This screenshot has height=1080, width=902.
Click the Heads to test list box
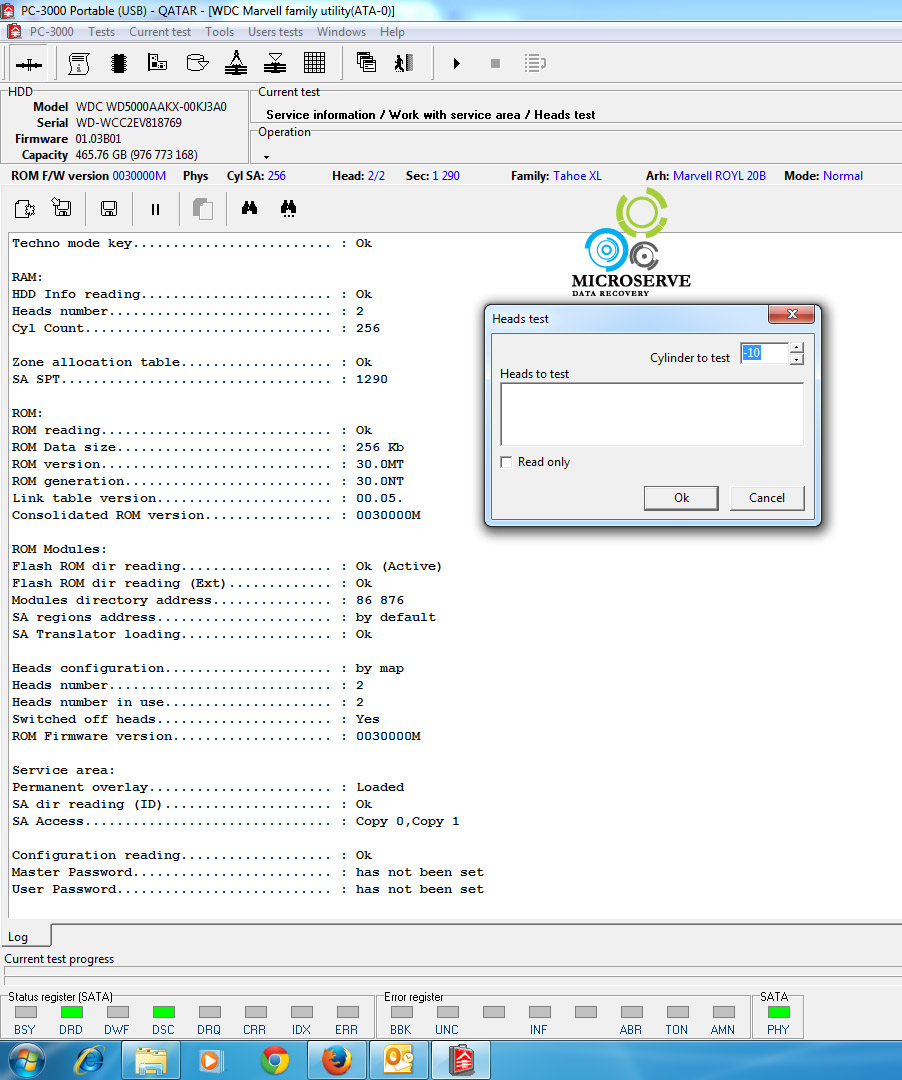(x=652, y=415)
